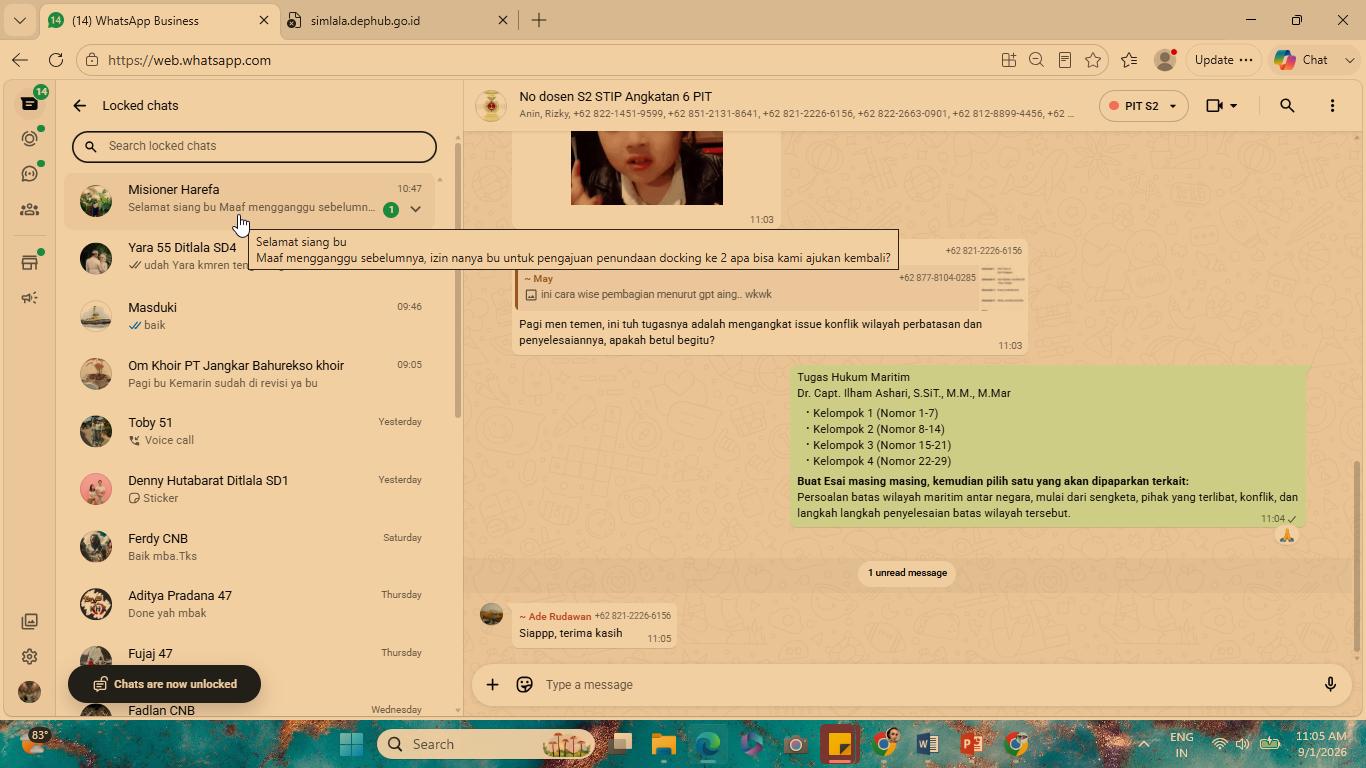Open attach menu with plus icon

point(492,685)
